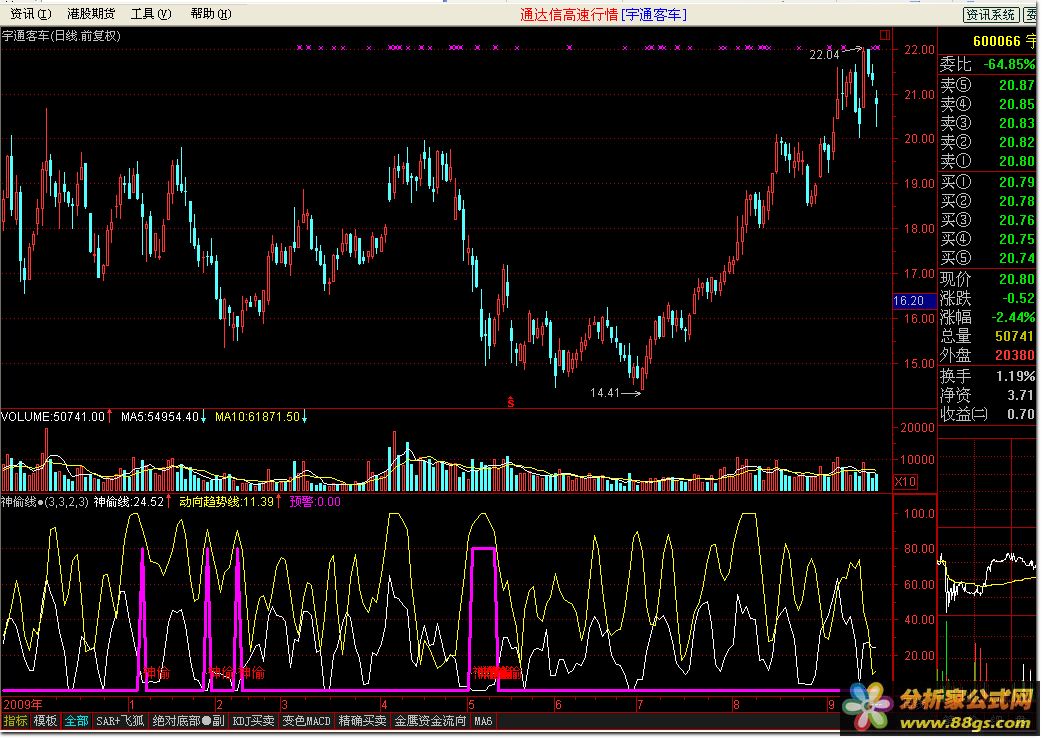The width and height of the screenshot is (1042, 738).
Task: Click the red window-layout icon above the price axis
Action: coord(885,34)
